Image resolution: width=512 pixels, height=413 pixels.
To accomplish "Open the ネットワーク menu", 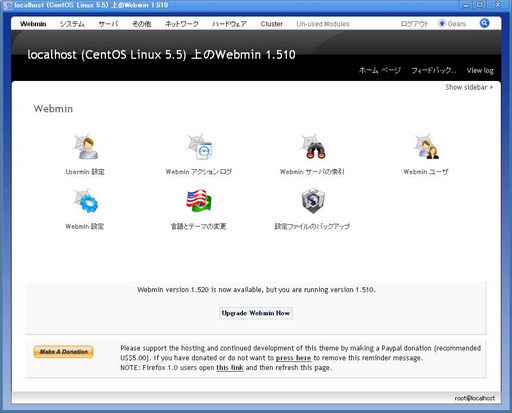I will [182, 24].
